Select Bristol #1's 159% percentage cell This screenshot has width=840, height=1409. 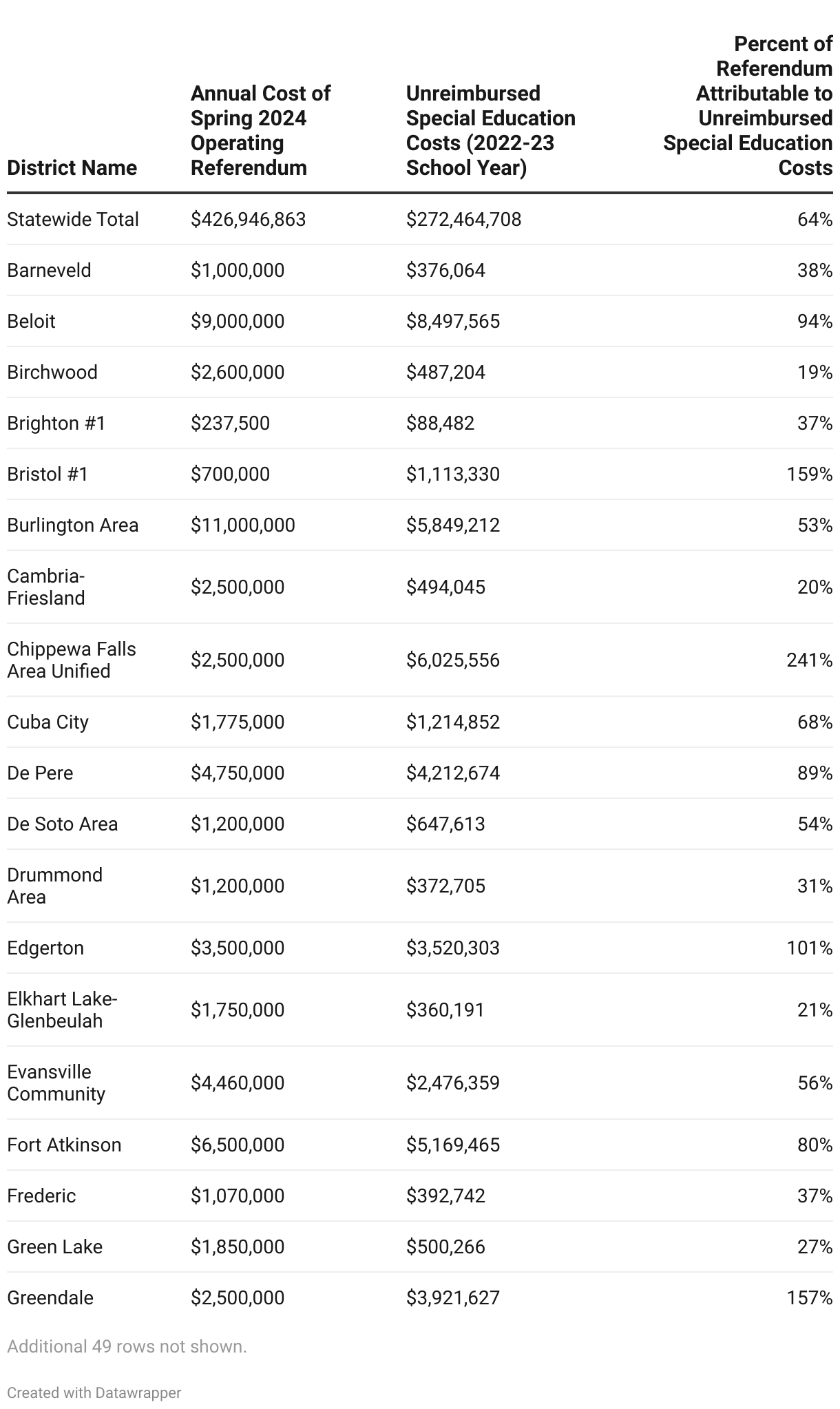[x=809, y=474]
